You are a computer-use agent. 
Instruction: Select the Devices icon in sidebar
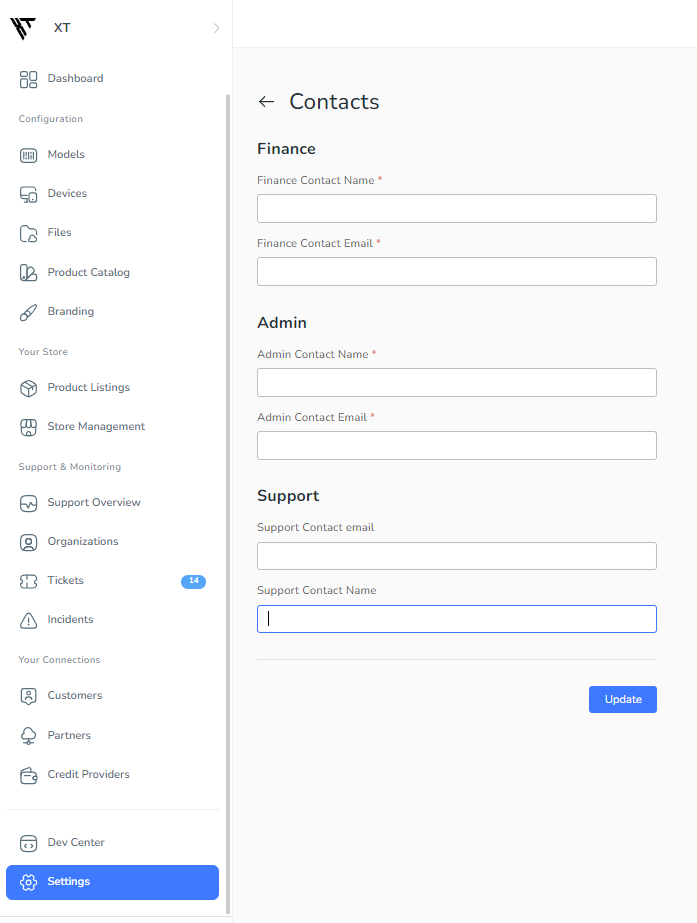click(x=28, y=194)
